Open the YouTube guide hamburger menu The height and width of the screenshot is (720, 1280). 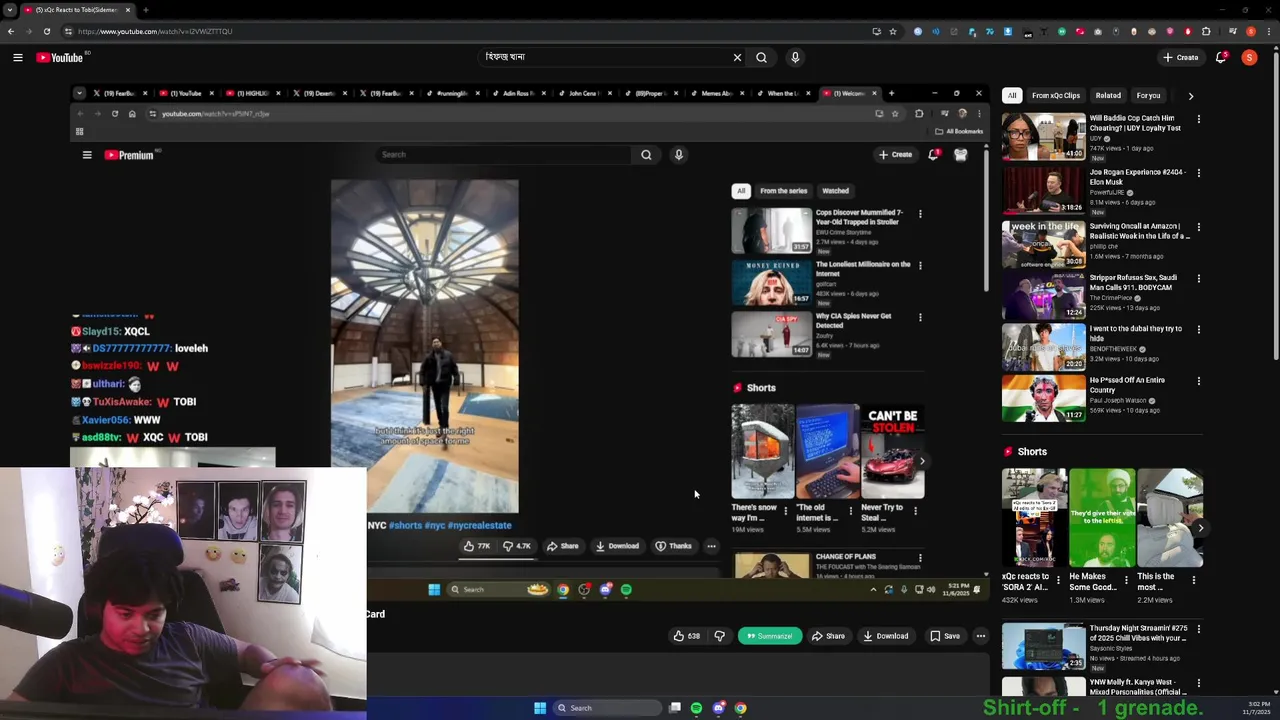pyautogui.click(x=18, y=58)
